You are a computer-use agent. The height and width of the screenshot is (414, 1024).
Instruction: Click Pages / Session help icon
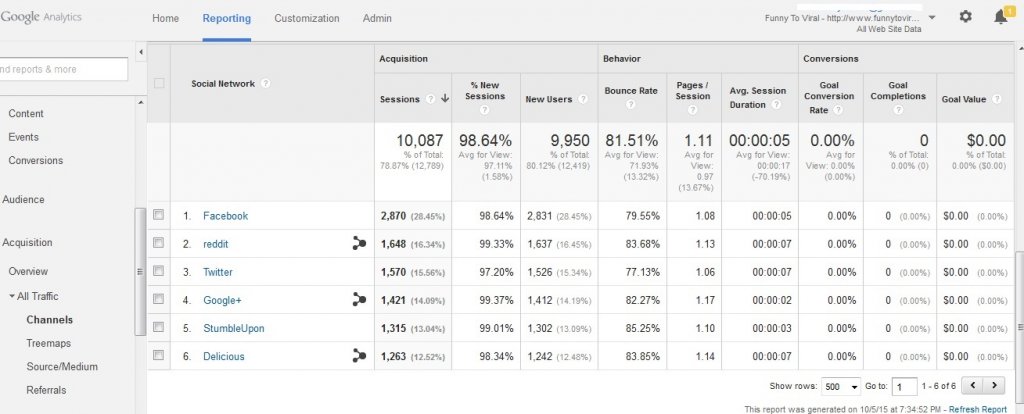(x=693, y=110)
